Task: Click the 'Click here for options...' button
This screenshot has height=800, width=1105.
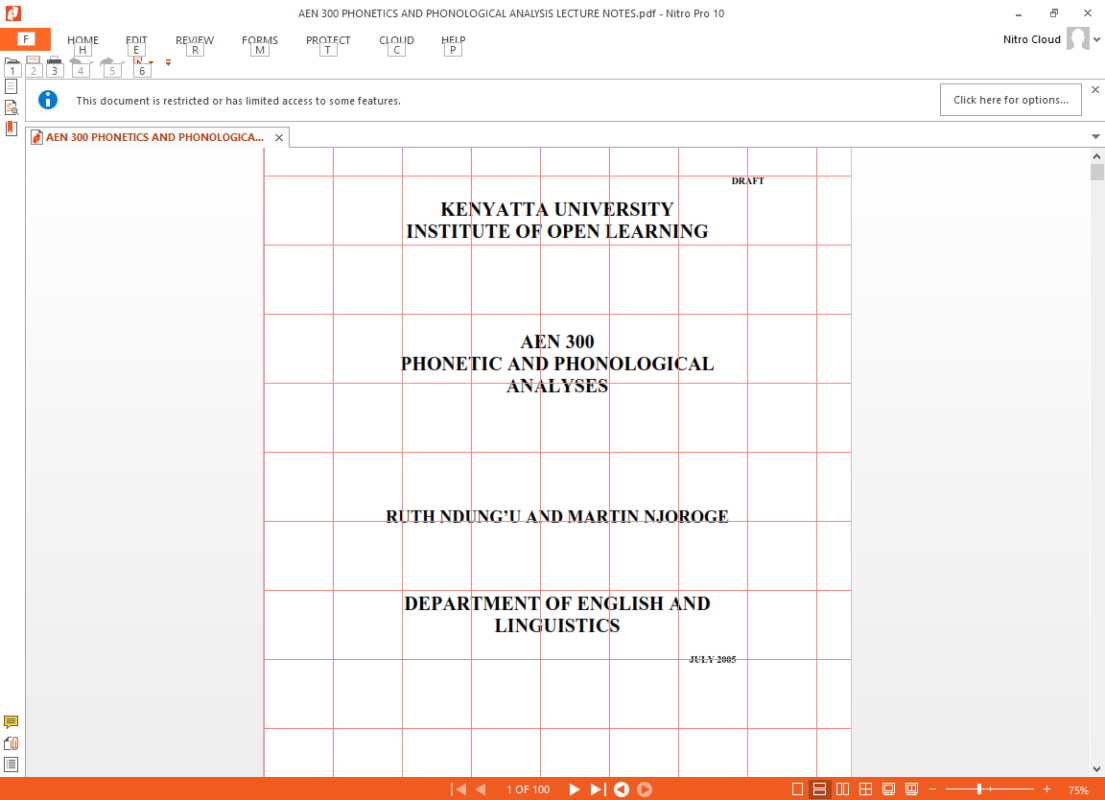Action: click(1011, 100)
